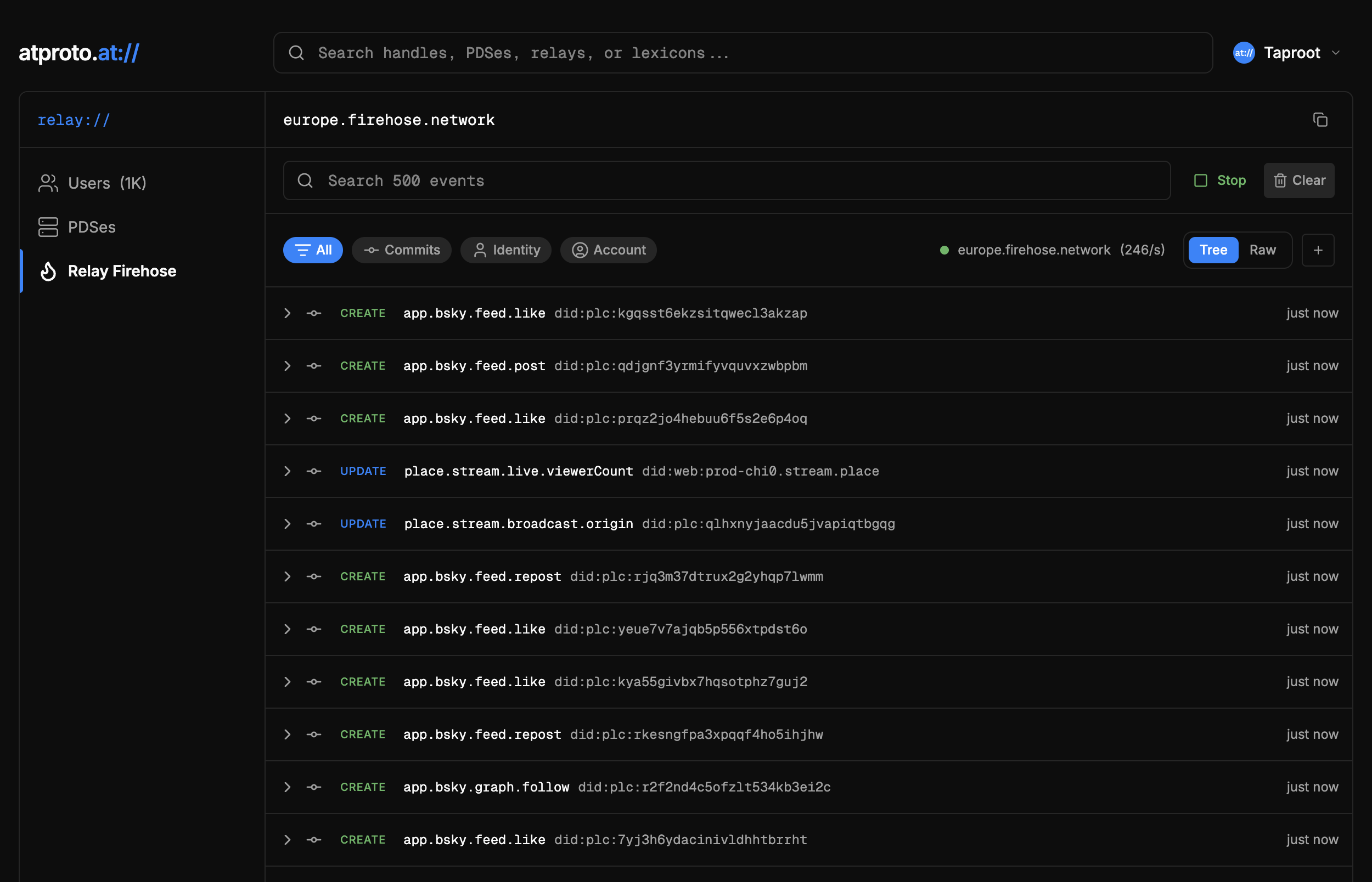Click the plus icon to add a relay
1372x882 pixels.
click(x=1318, y=250)
